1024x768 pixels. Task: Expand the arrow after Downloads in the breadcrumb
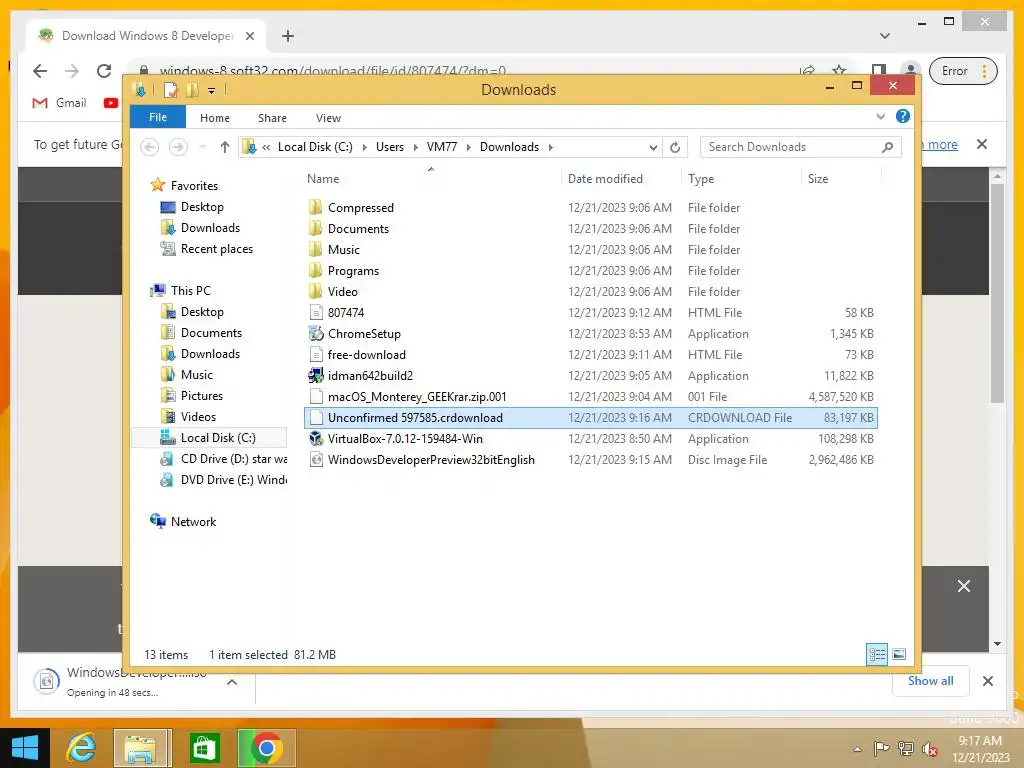[551, 147]
